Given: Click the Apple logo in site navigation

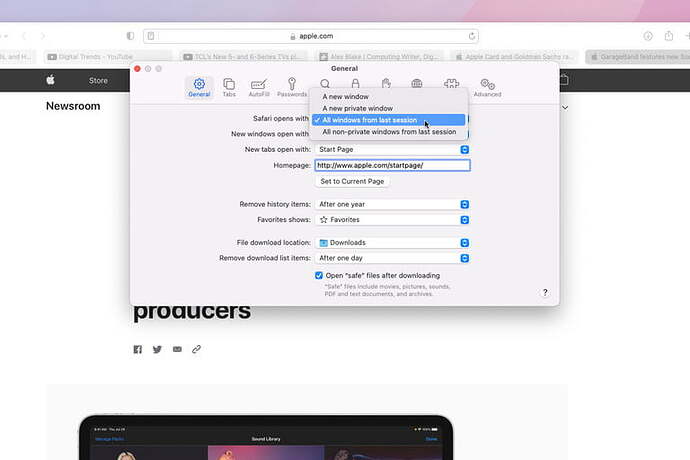Looking at the screenshot, I should [51, 80].
